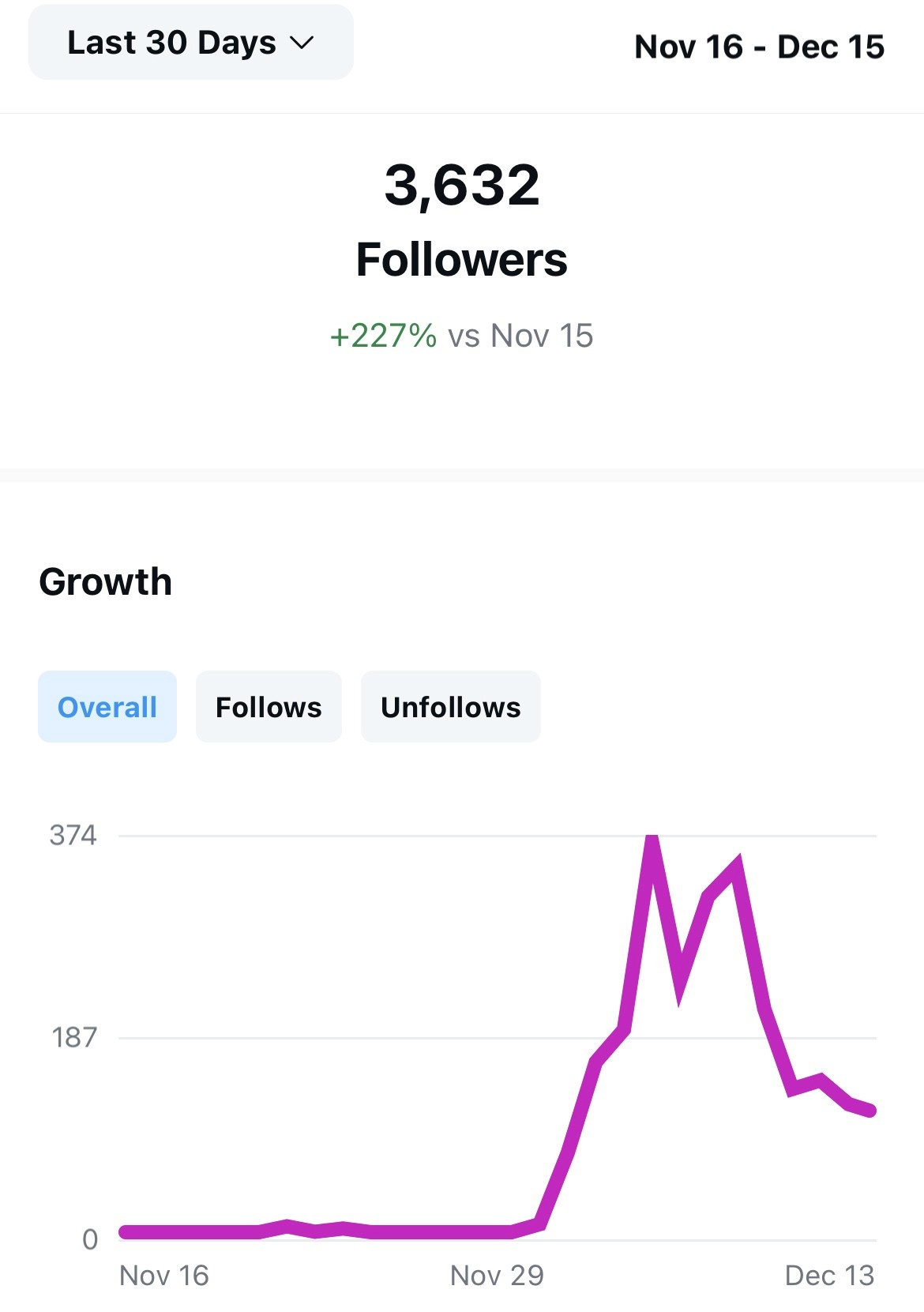Click the Followers heading text
Viewport: 924px width, 1312px height.
pos(462,260)
